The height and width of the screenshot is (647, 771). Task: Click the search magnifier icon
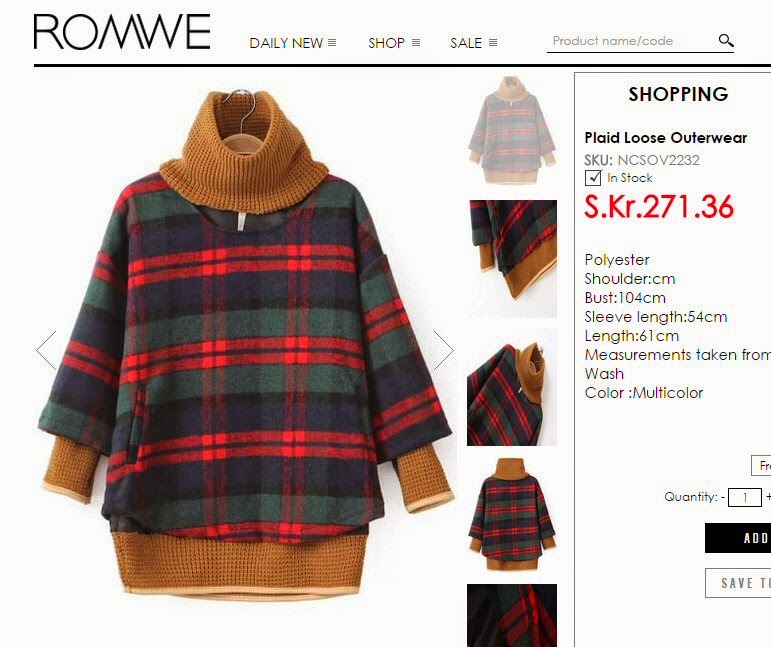pyautogui.click(x=726, y=40)
